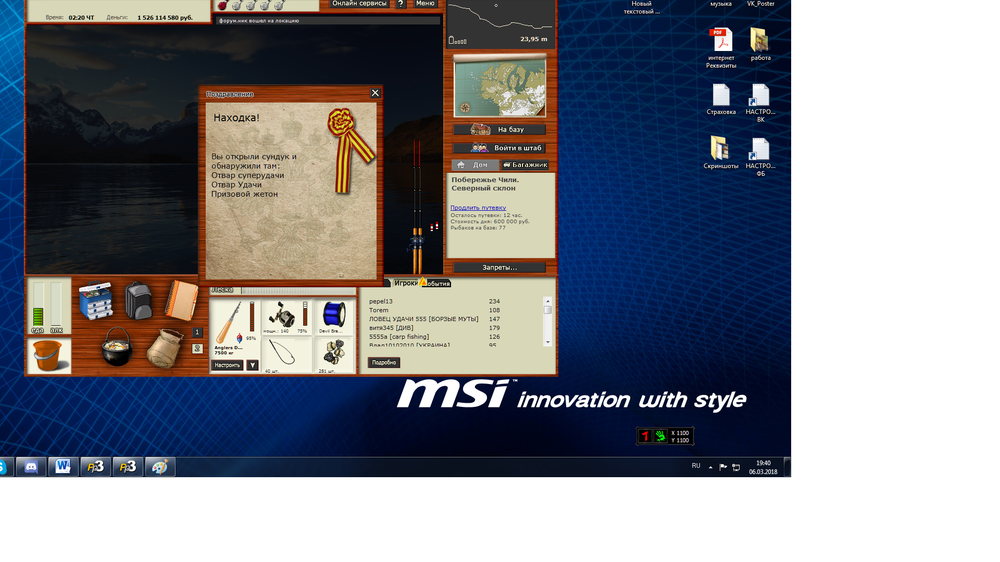Select the blue fishing line spool
The height and width of the screenshot is (562, 1000).
pyautogui.click(x=332, y=317)
